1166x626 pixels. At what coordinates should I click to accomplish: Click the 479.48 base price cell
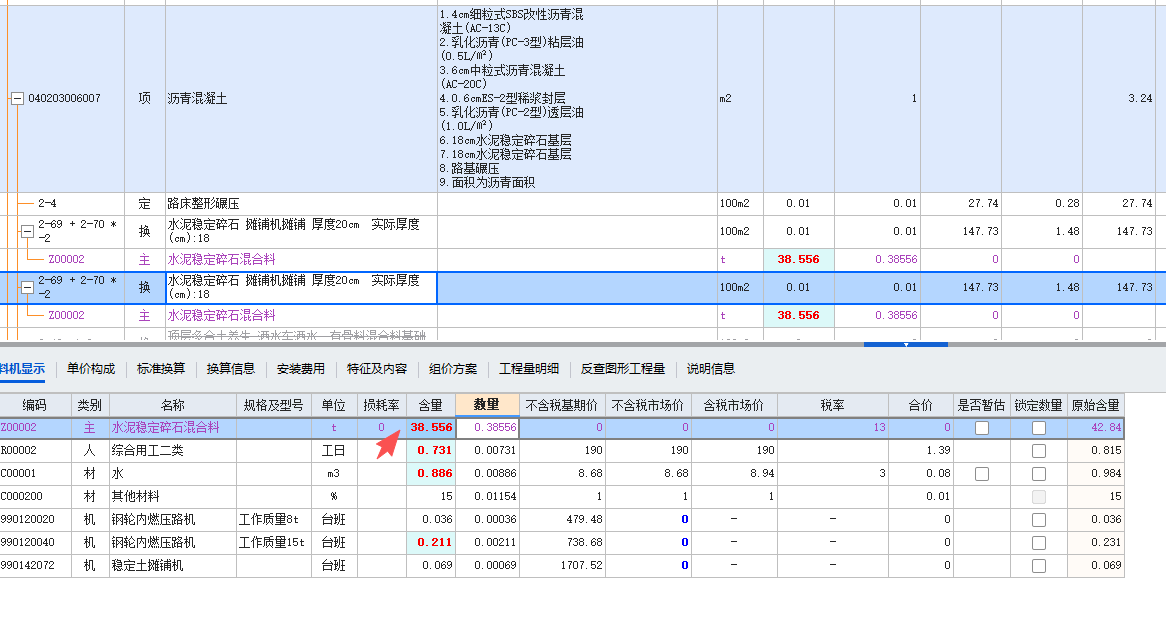(x=562, y=520)
